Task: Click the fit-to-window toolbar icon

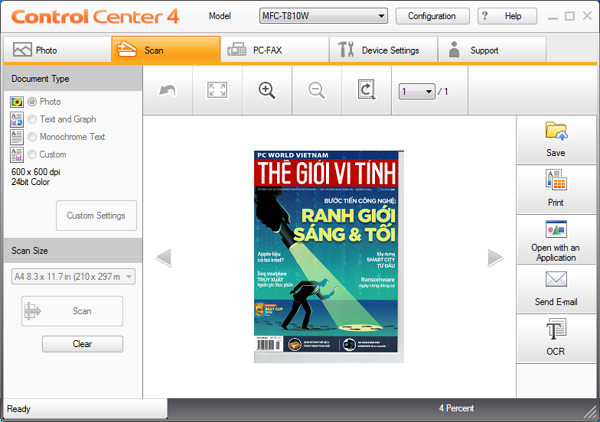Action: click(217, 91)
